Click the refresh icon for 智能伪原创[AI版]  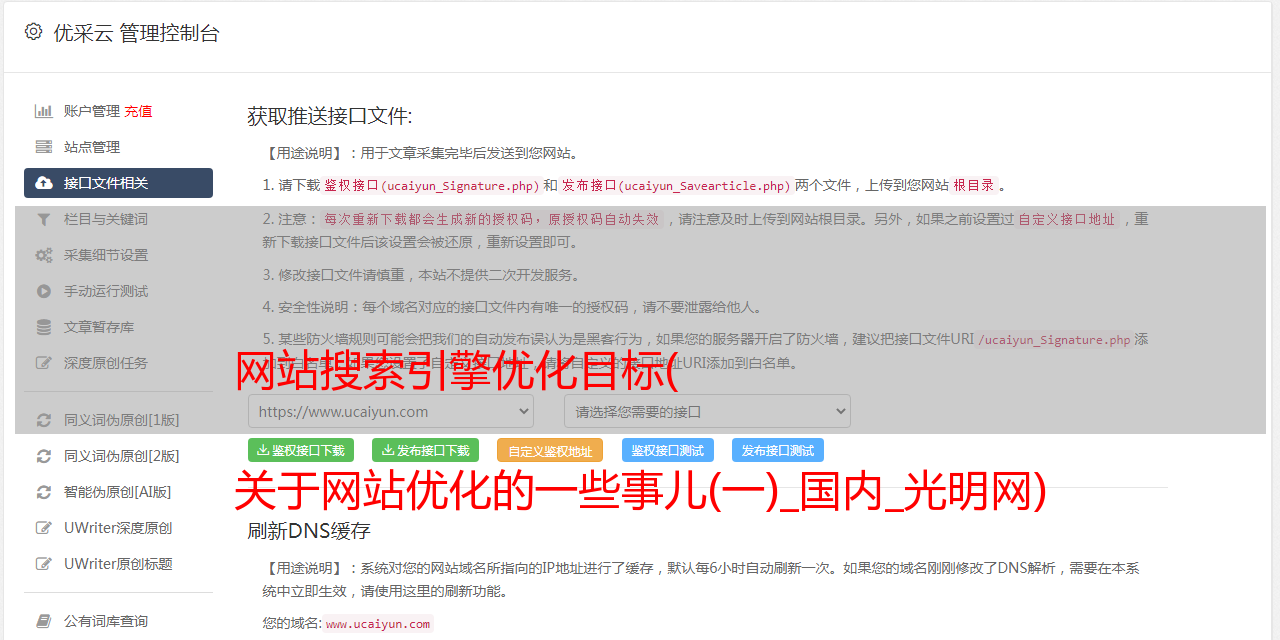(44, 492)
